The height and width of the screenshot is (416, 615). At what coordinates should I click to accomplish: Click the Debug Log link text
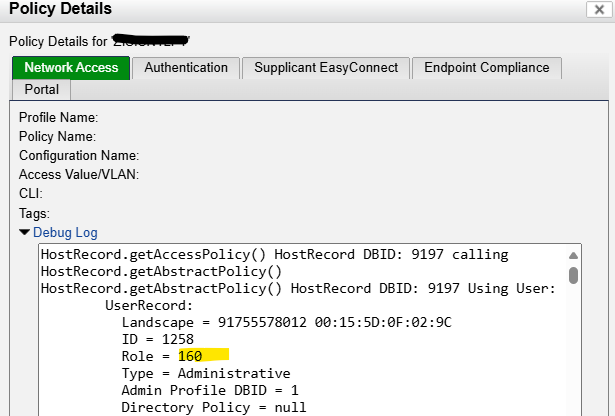tap(65, 233)
